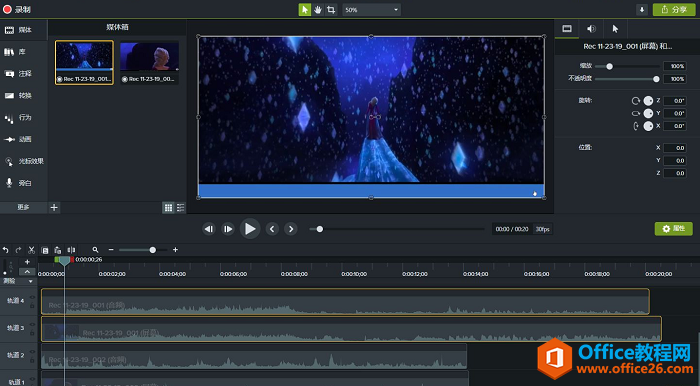
Task: Select the second media bin clip thumbnail
Action: click(149, 62)
